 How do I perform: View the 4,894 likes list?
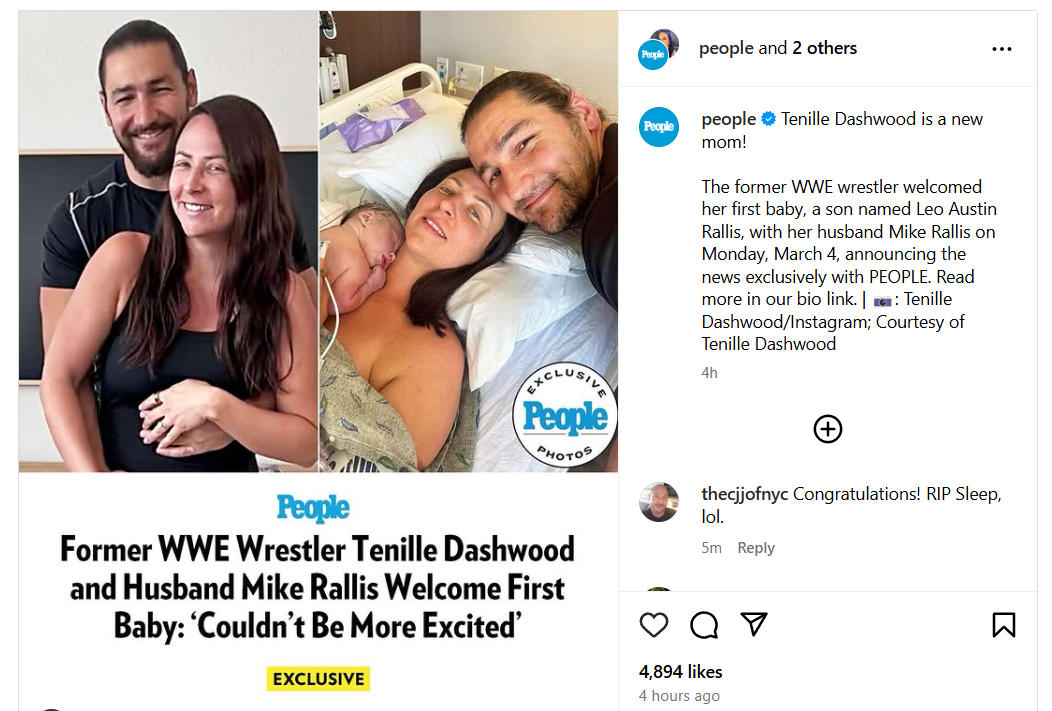[x=681, y=671]
